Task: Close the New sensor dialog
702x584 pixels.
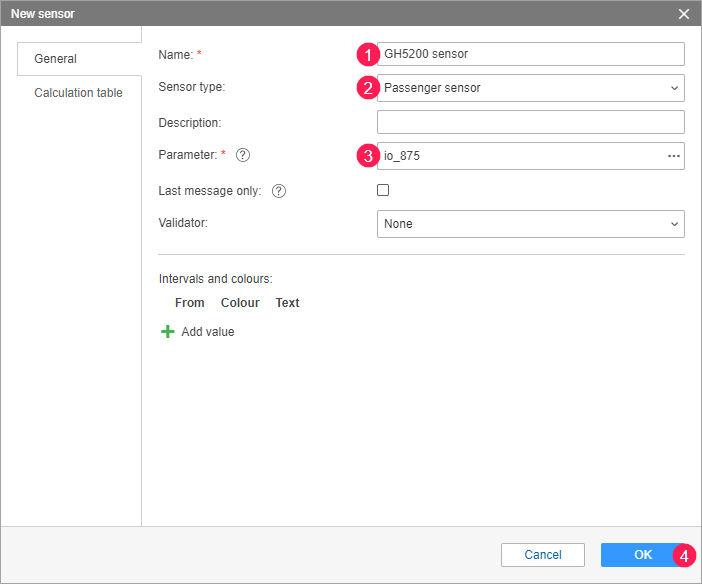Action: pyautogui.click(x=684, y=14)
